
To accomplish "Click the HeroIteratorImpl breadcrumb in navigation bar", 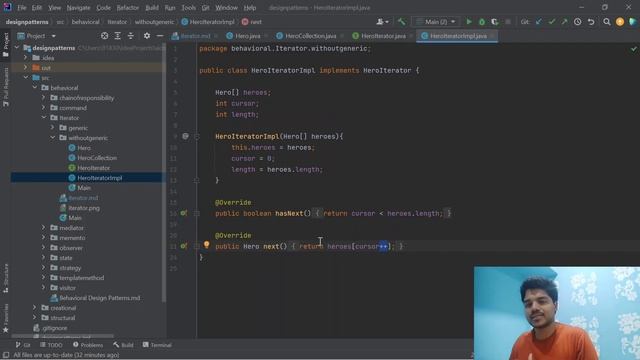I will pyautogui.click(x=208, y=22).
